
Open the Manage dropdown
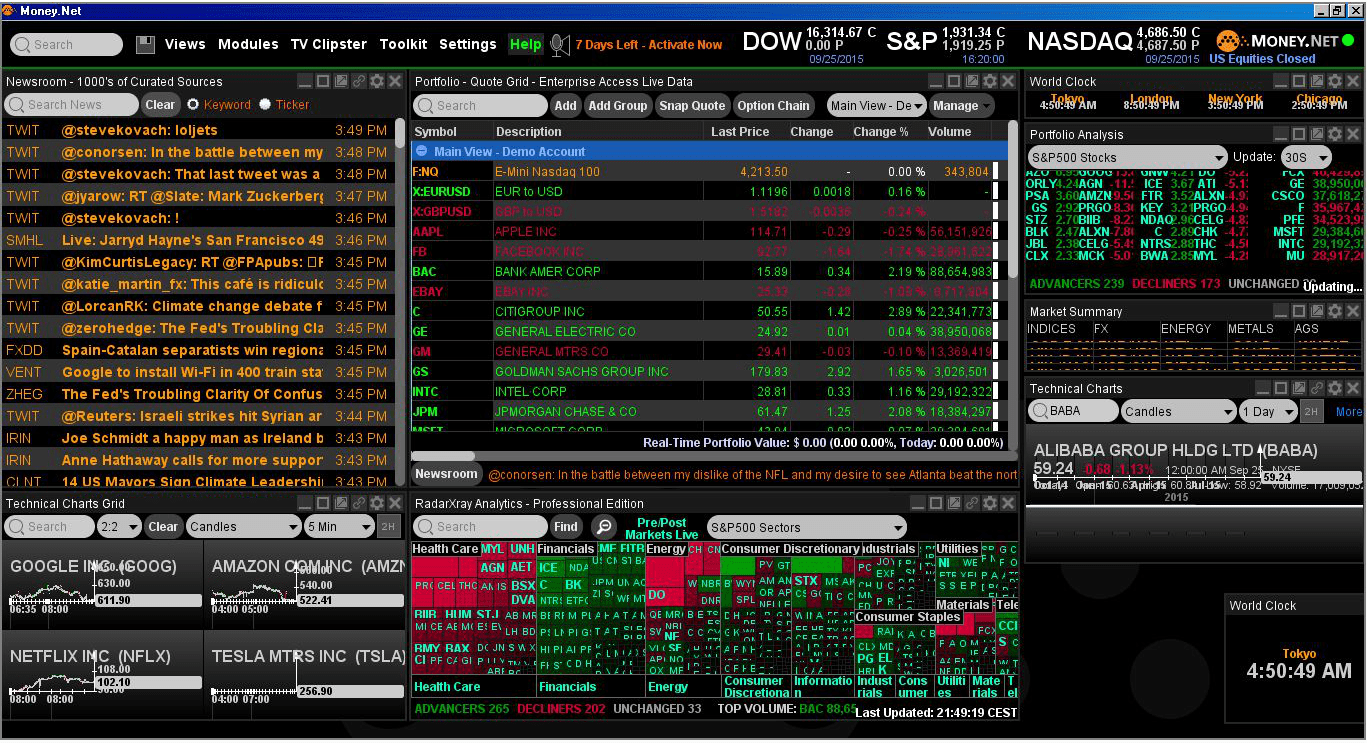pos(961,105)
